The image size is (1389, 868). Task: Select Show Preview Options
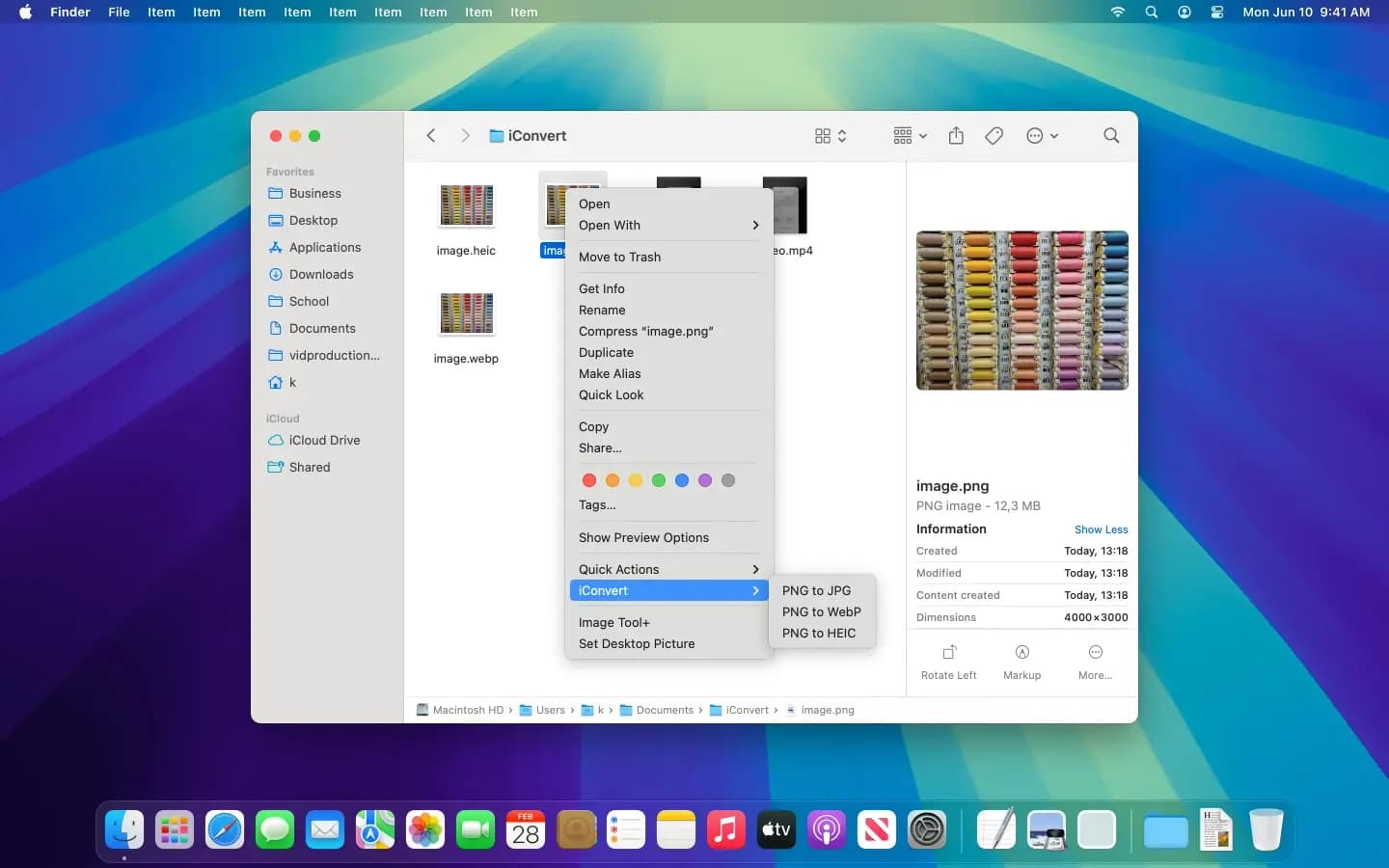(x=668, y=538)
